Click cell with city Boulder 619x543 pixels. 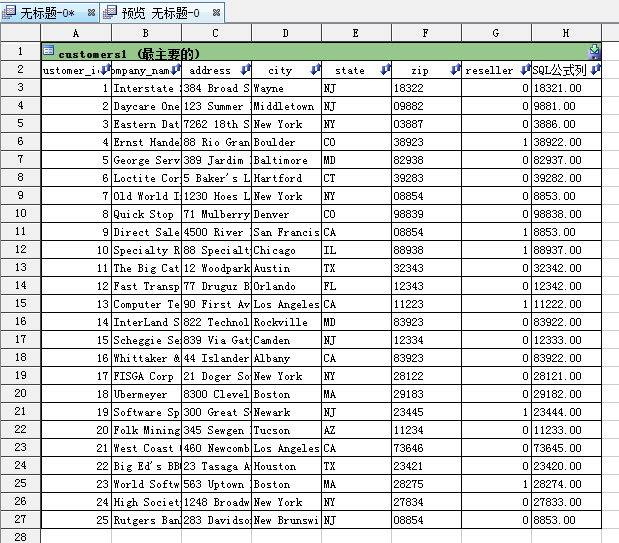[x=286, y=142]
